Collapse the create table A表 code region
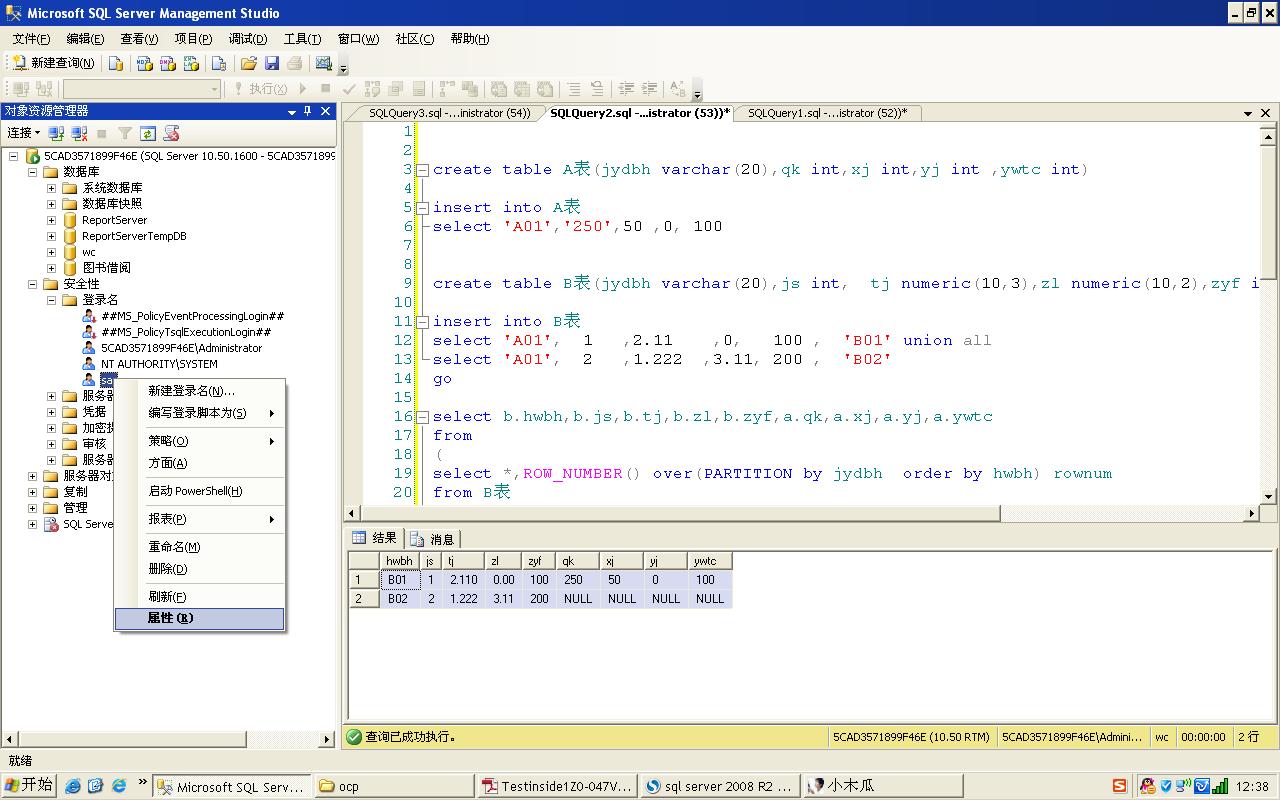Viewport: 1280px width, 800px height. pos(422,170)
